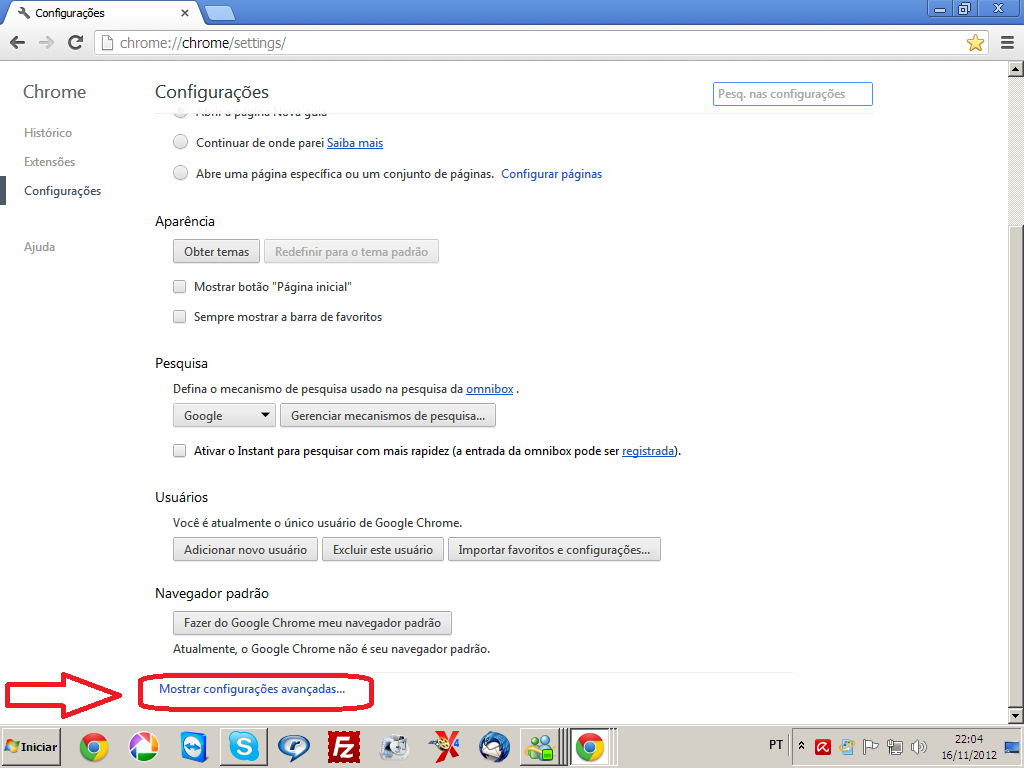Open Picasa from the taskbar
This screenshot has width=1024, height=768.
(143, 746)
